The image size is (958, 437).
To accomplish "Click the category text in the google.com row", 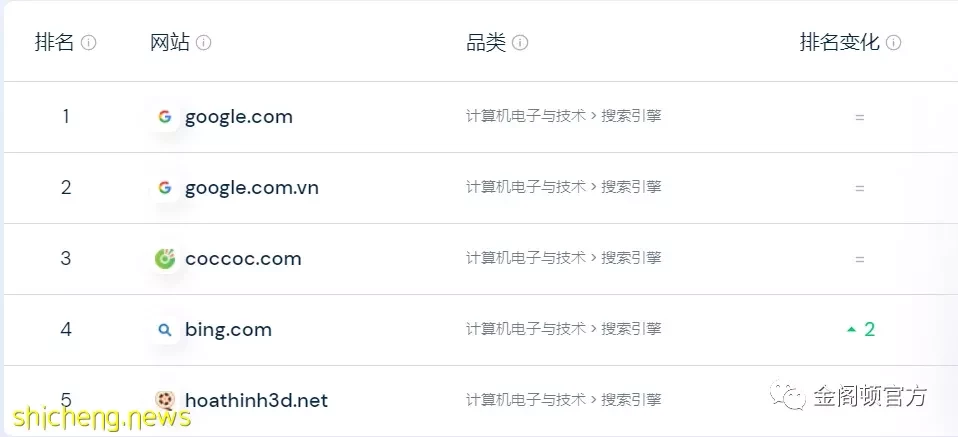I will click(563, 116).
